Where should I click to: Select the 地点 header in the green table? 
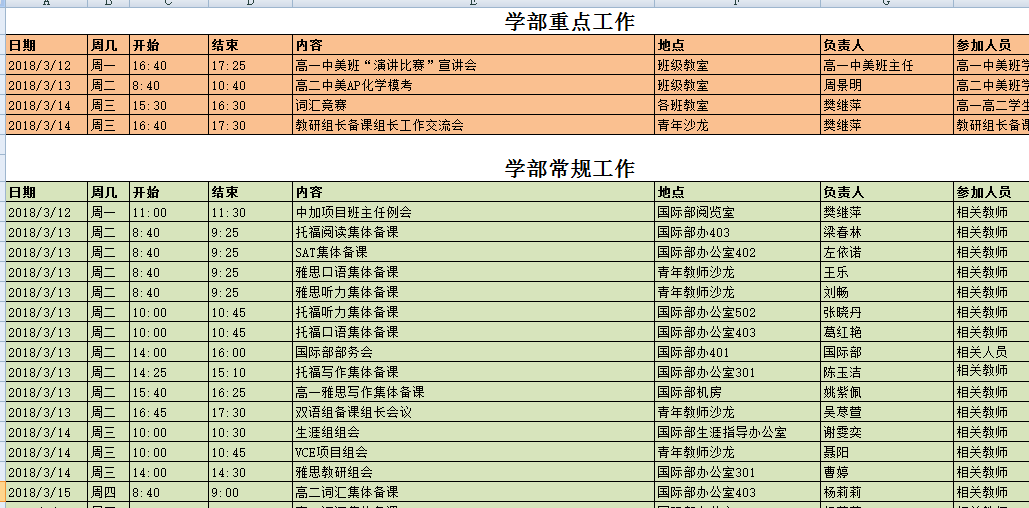(x=738, y=192)
